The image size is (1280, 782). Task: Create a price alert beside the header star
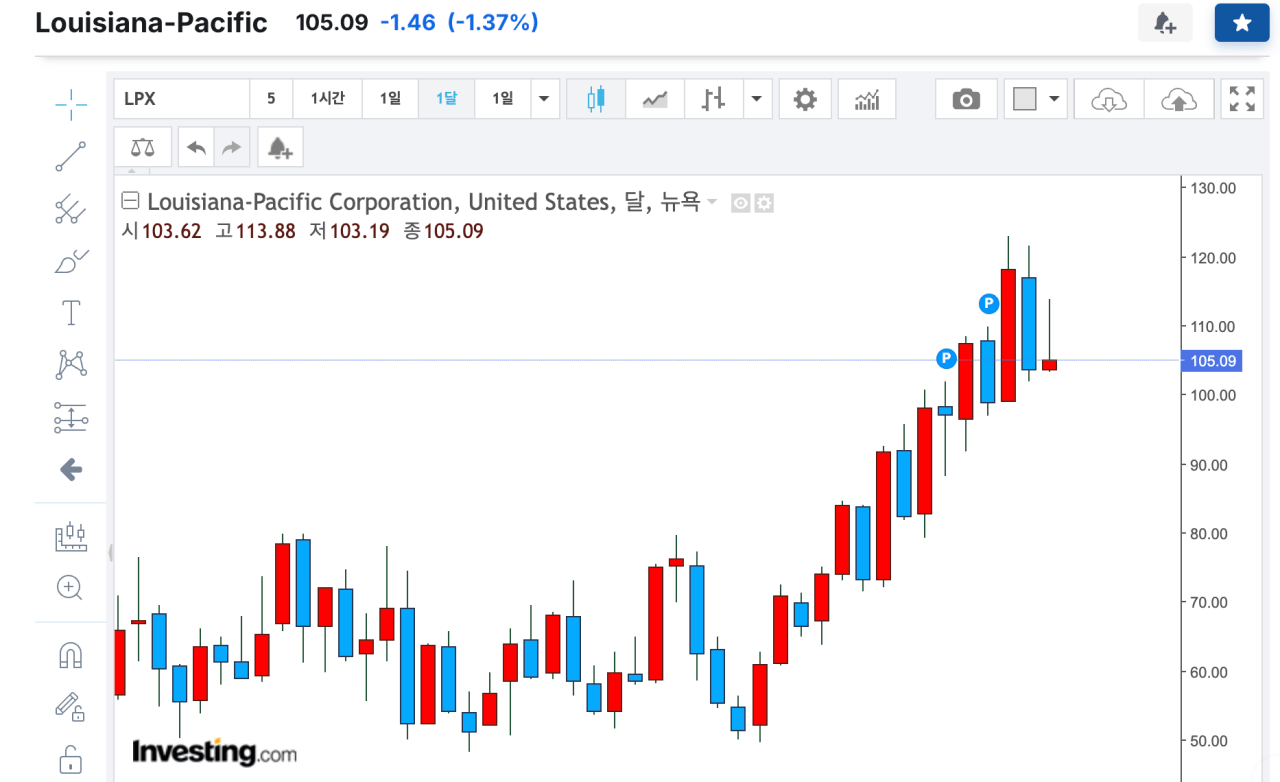pyautogui.click(x=1165, y=23)
